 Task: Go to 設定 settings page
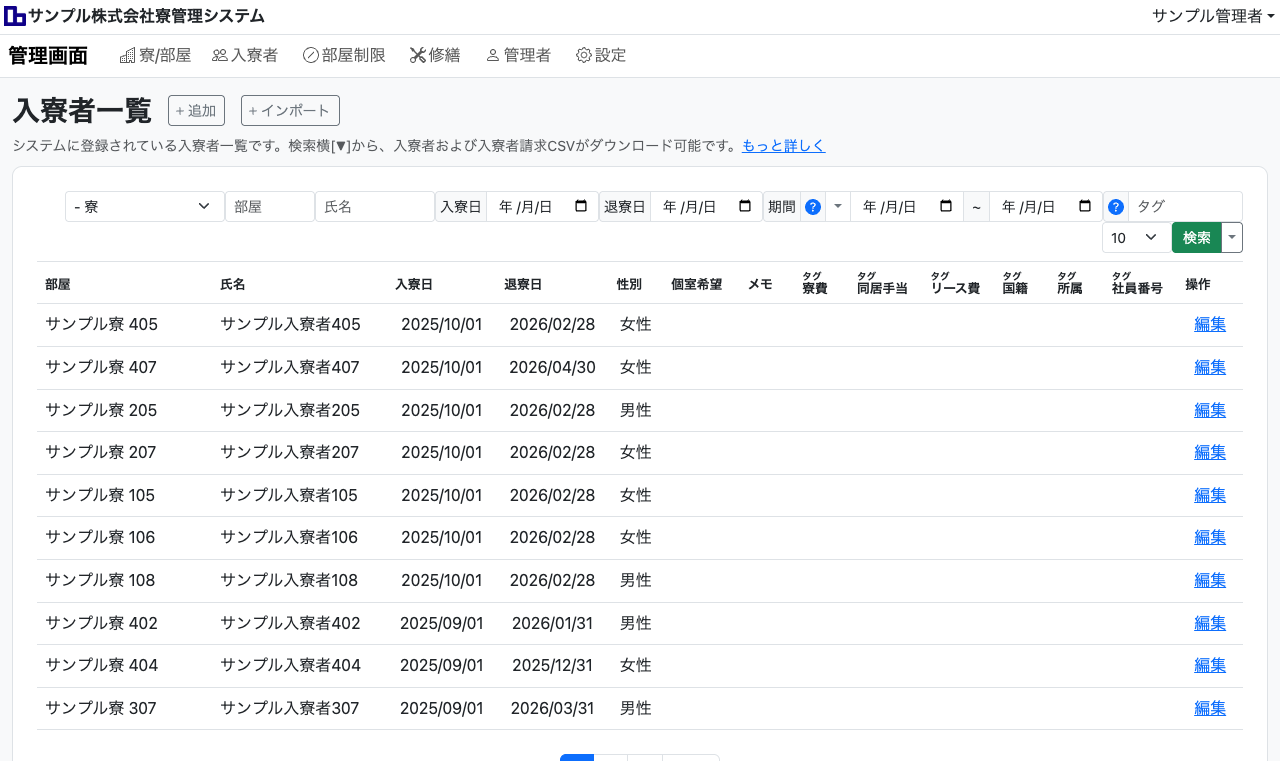[x=601, y=56]
